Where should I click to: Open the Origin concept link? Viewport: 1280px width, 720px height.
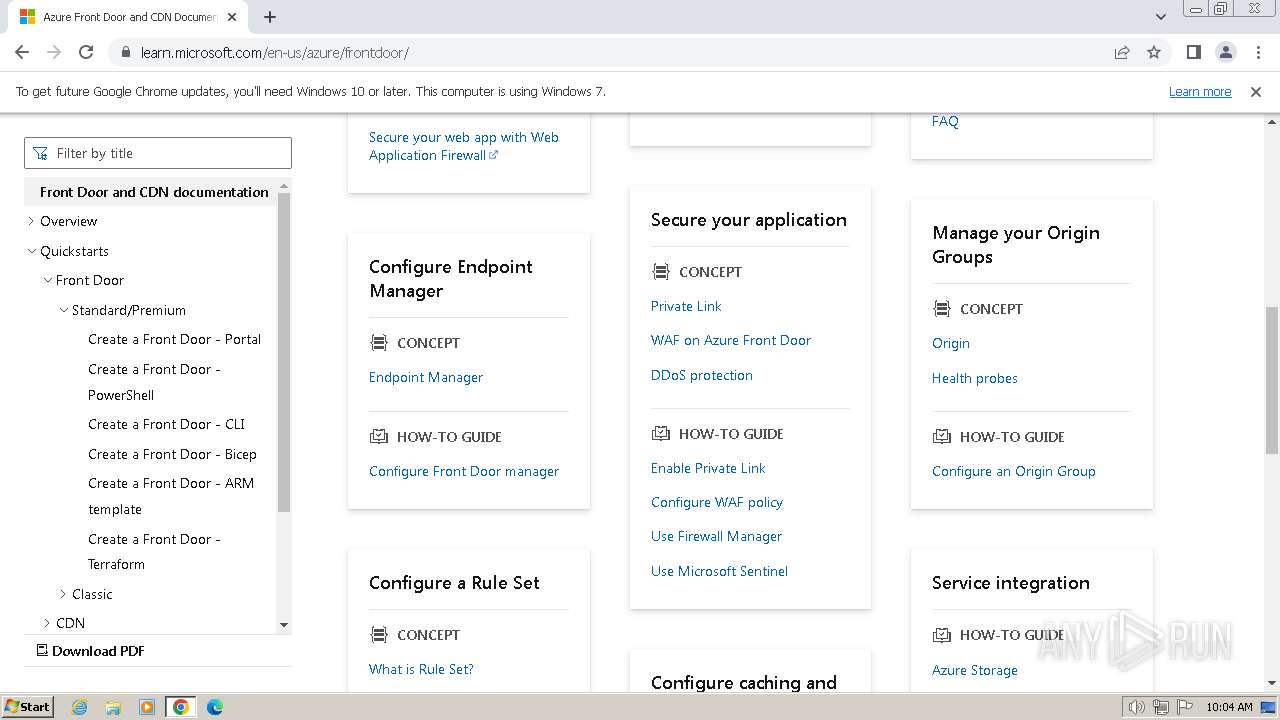click(x=951, y=343)
